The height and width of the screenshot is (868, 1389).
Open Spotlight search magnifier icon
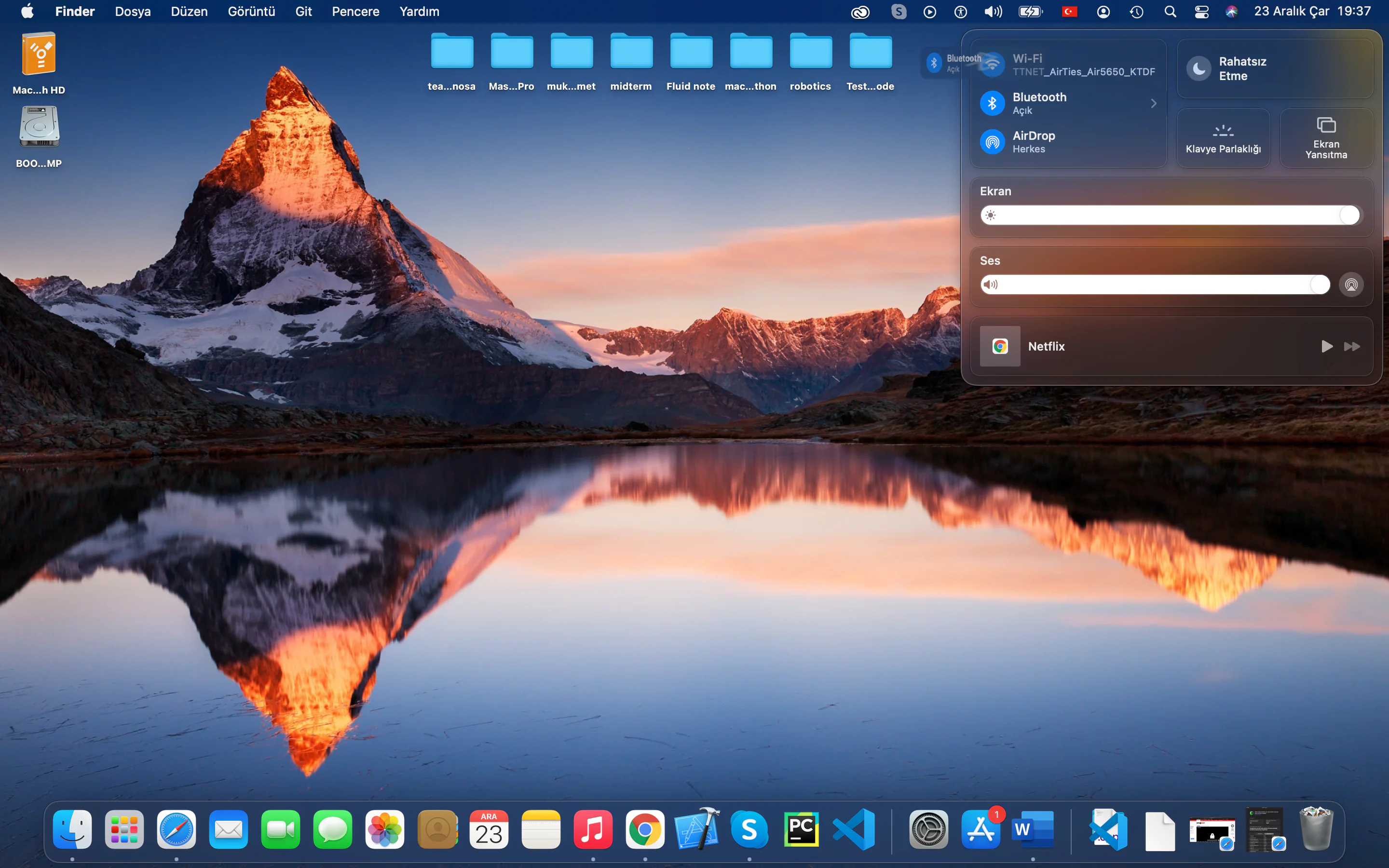tap(1170, 12)
